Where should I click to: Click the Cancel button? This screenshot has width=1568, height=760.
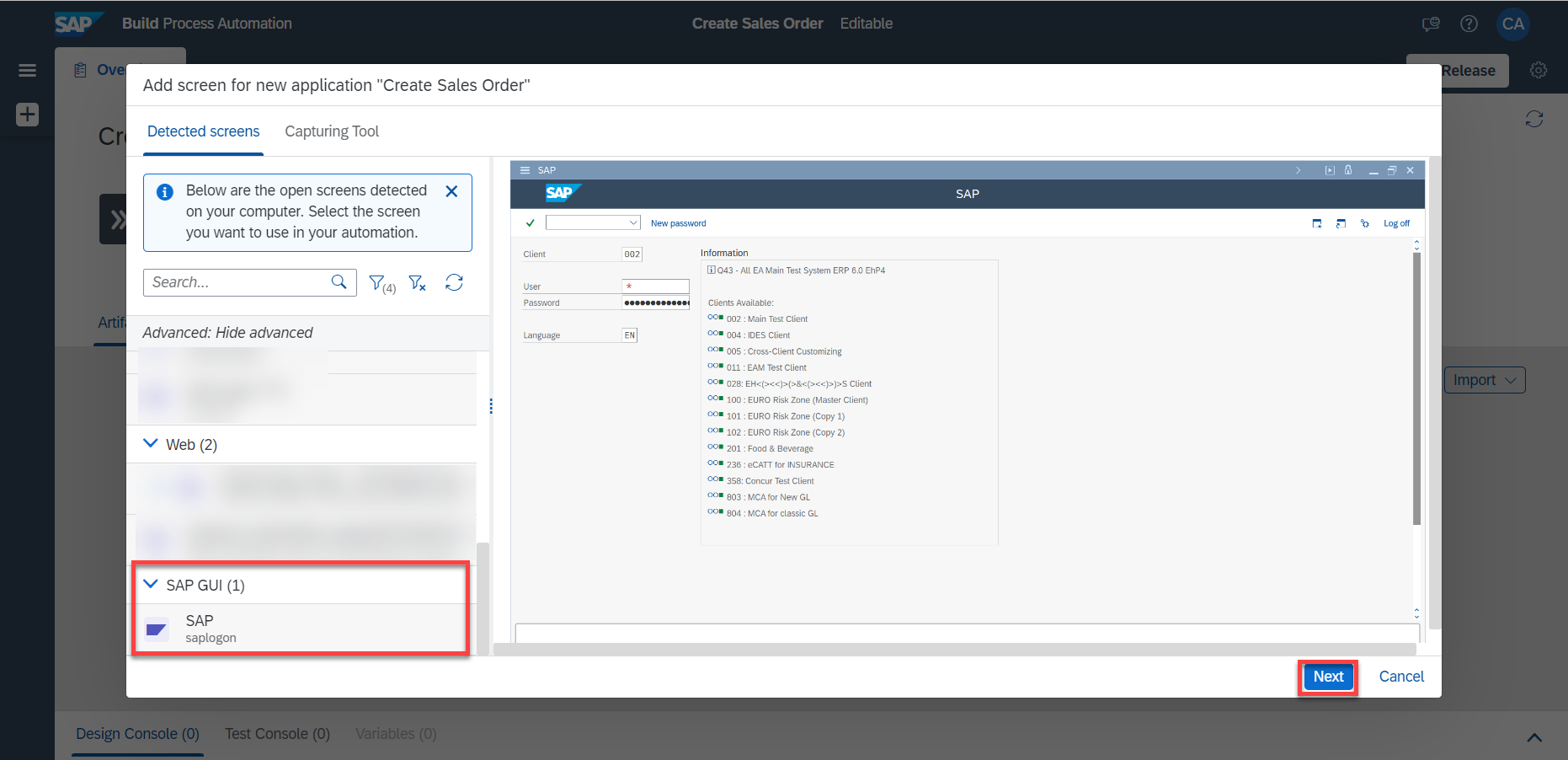point(1401,677)
